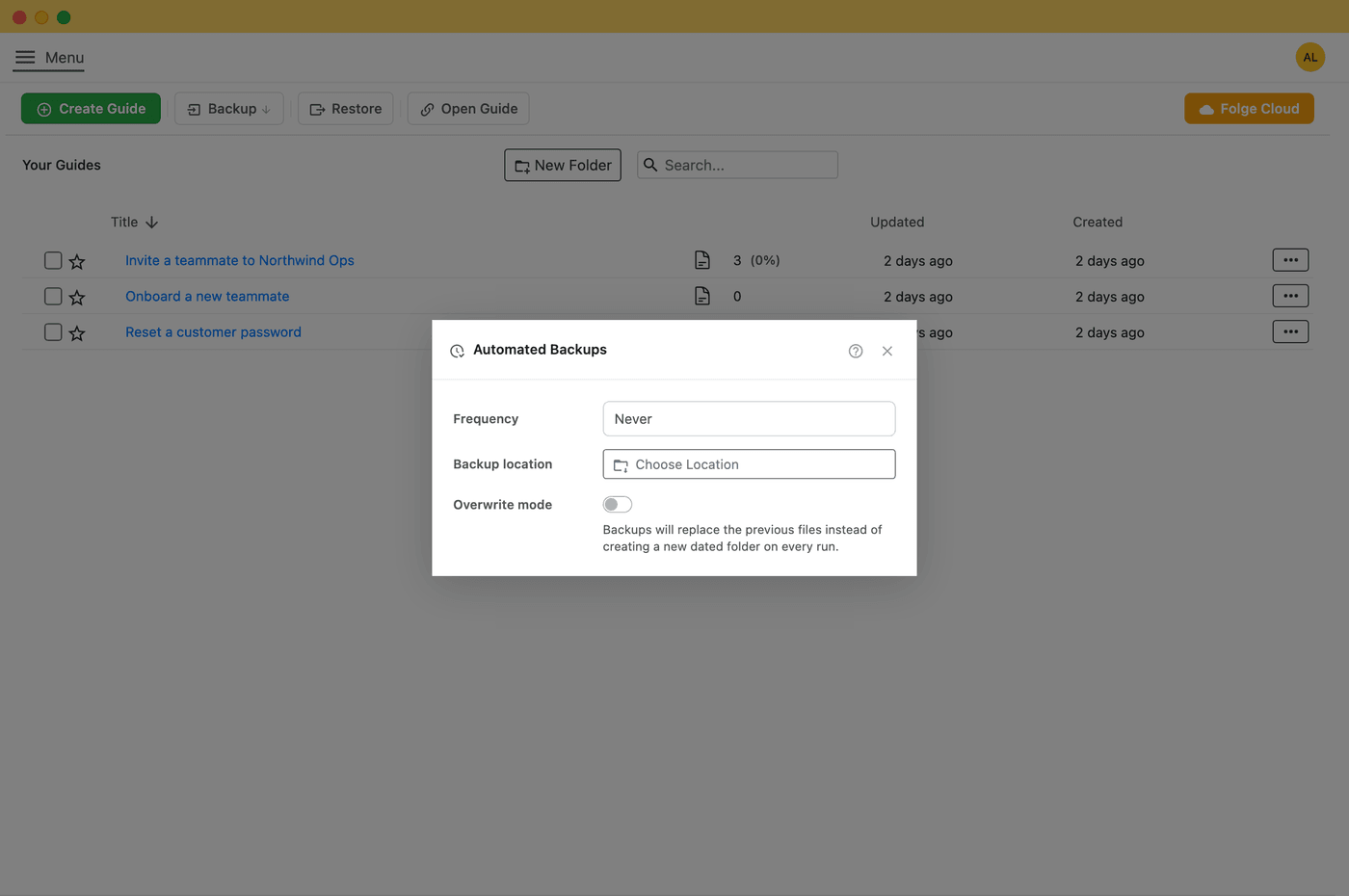Screen dimensions: 1349x896
Task: Sort guides by Title column
Action: point(134,222)
